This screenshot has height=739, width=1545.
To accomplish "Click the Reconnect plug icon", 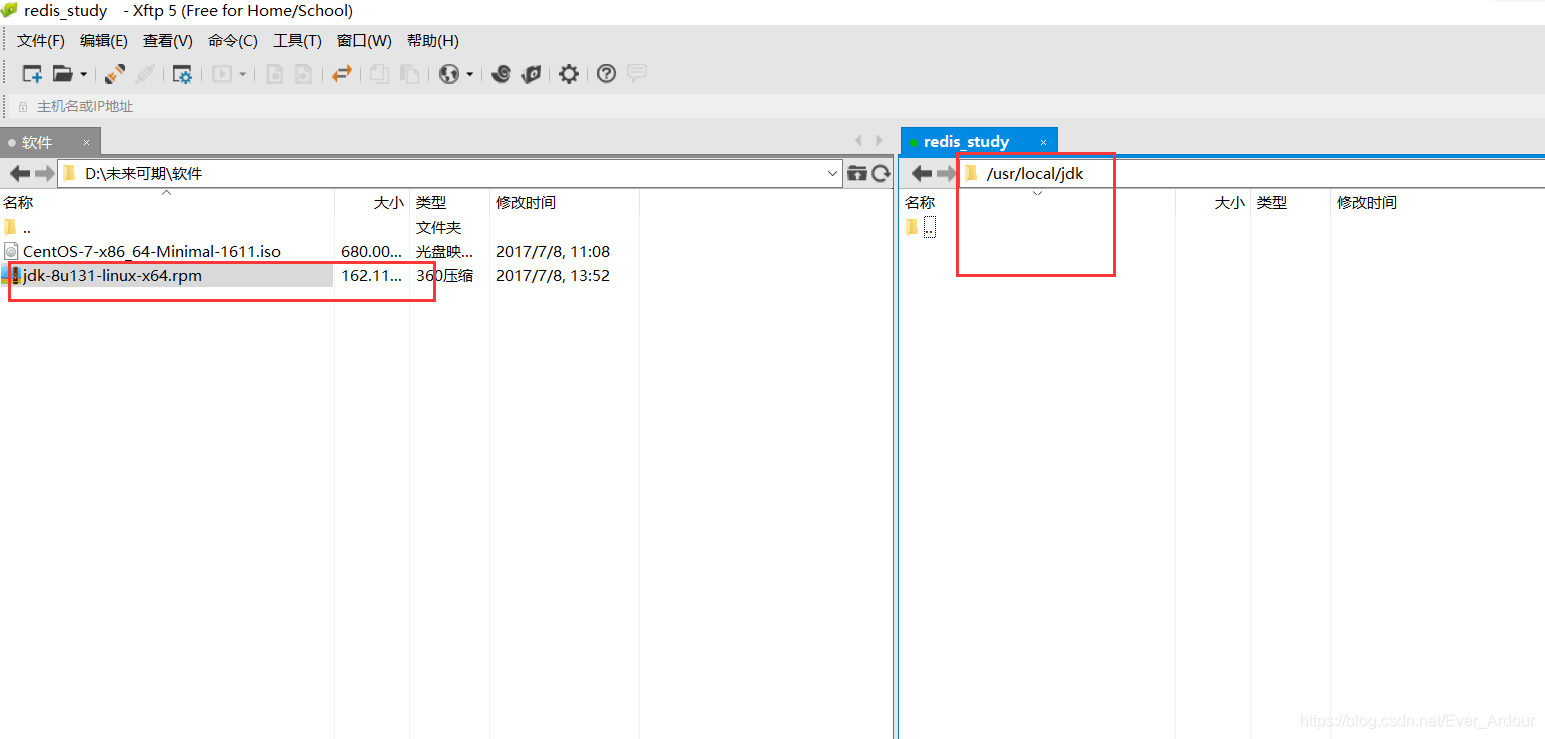I will click(115, 74).
